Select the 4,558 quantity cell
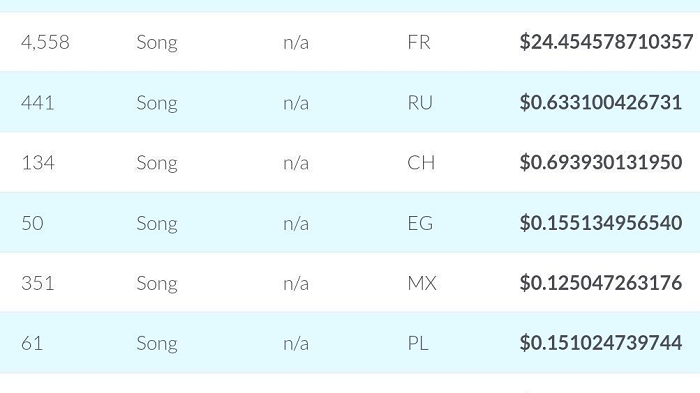This screenshot has width=700, height=393. (x=46, y=42)
